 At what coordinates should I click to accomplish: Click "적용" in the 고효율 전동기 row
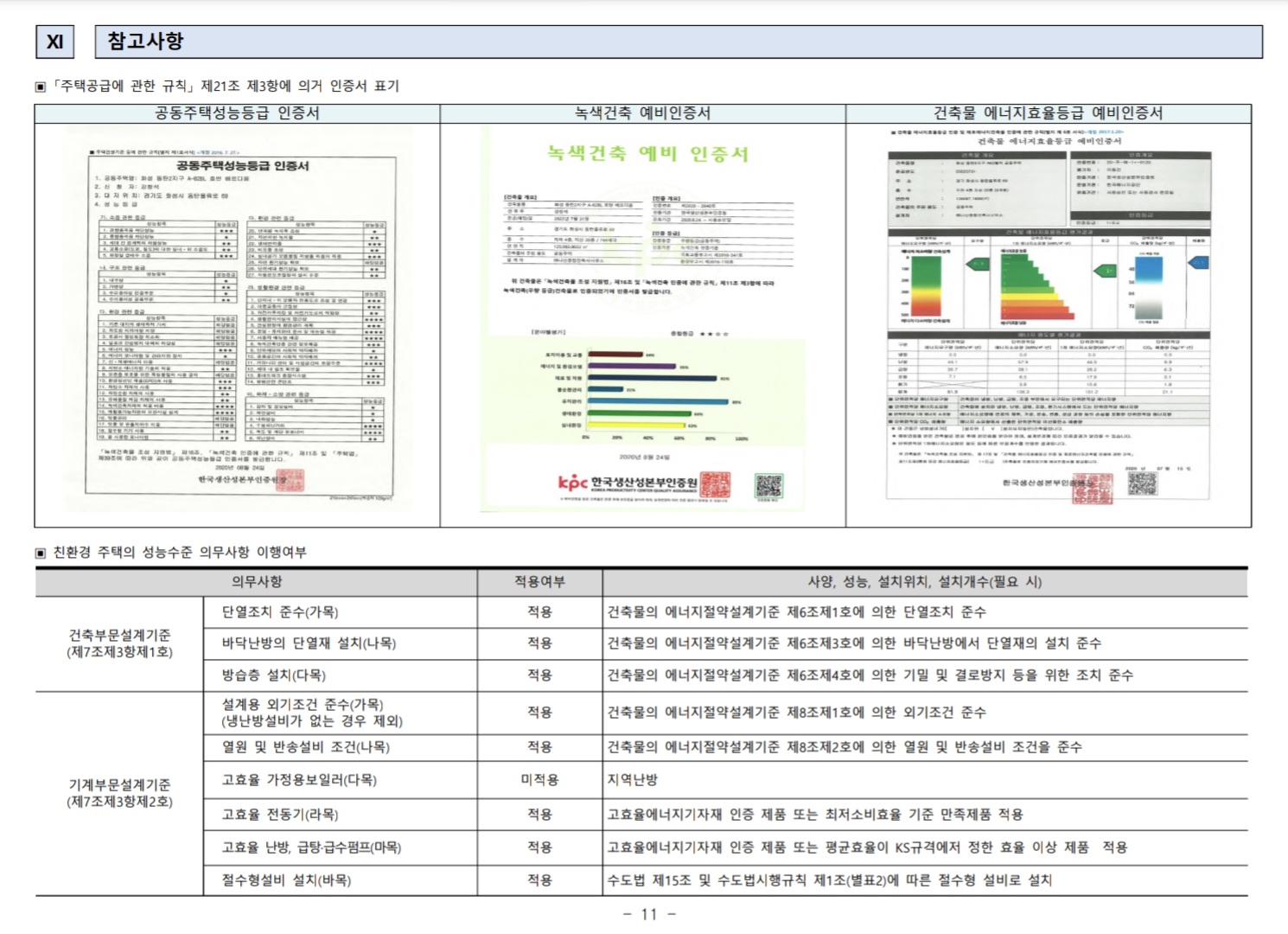click(540, 815)
